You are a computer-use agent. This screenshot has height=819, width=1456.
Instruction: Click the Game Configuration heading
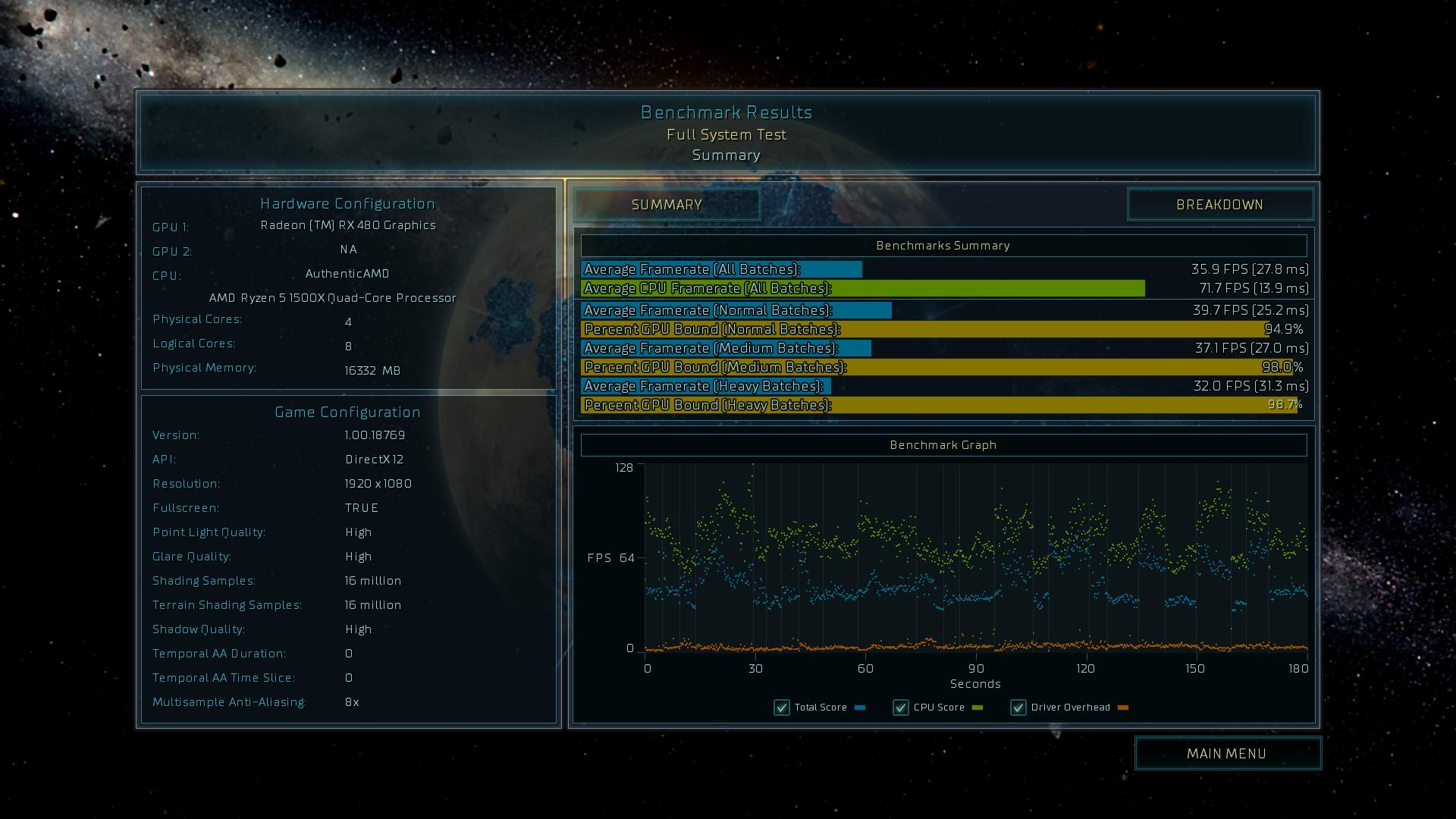(x=347, y=412)
